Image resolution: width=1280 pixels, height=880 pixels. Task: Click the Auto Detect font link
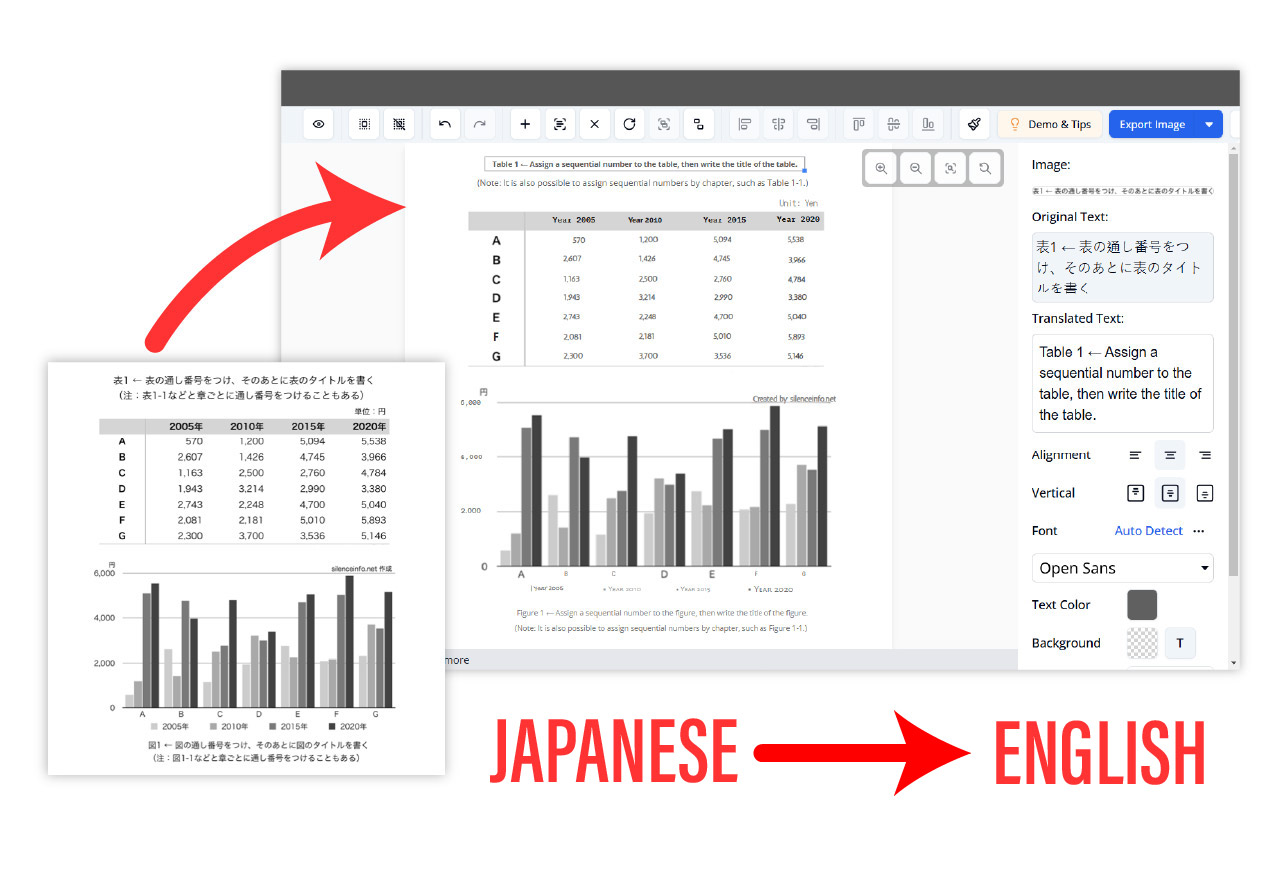[1148, 531]
